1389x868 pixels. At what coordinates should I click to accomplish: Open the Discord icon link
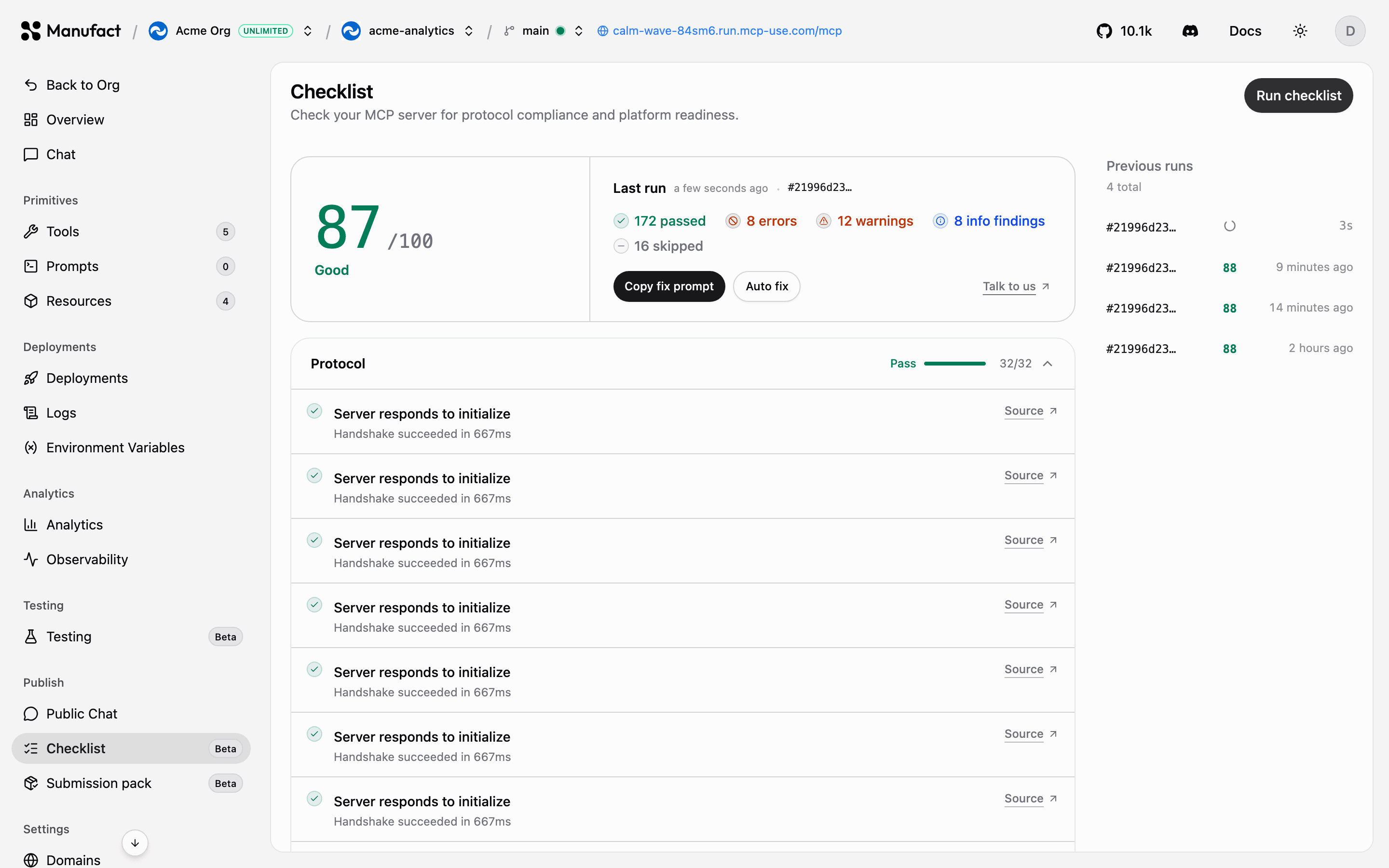coord(1190,31)
